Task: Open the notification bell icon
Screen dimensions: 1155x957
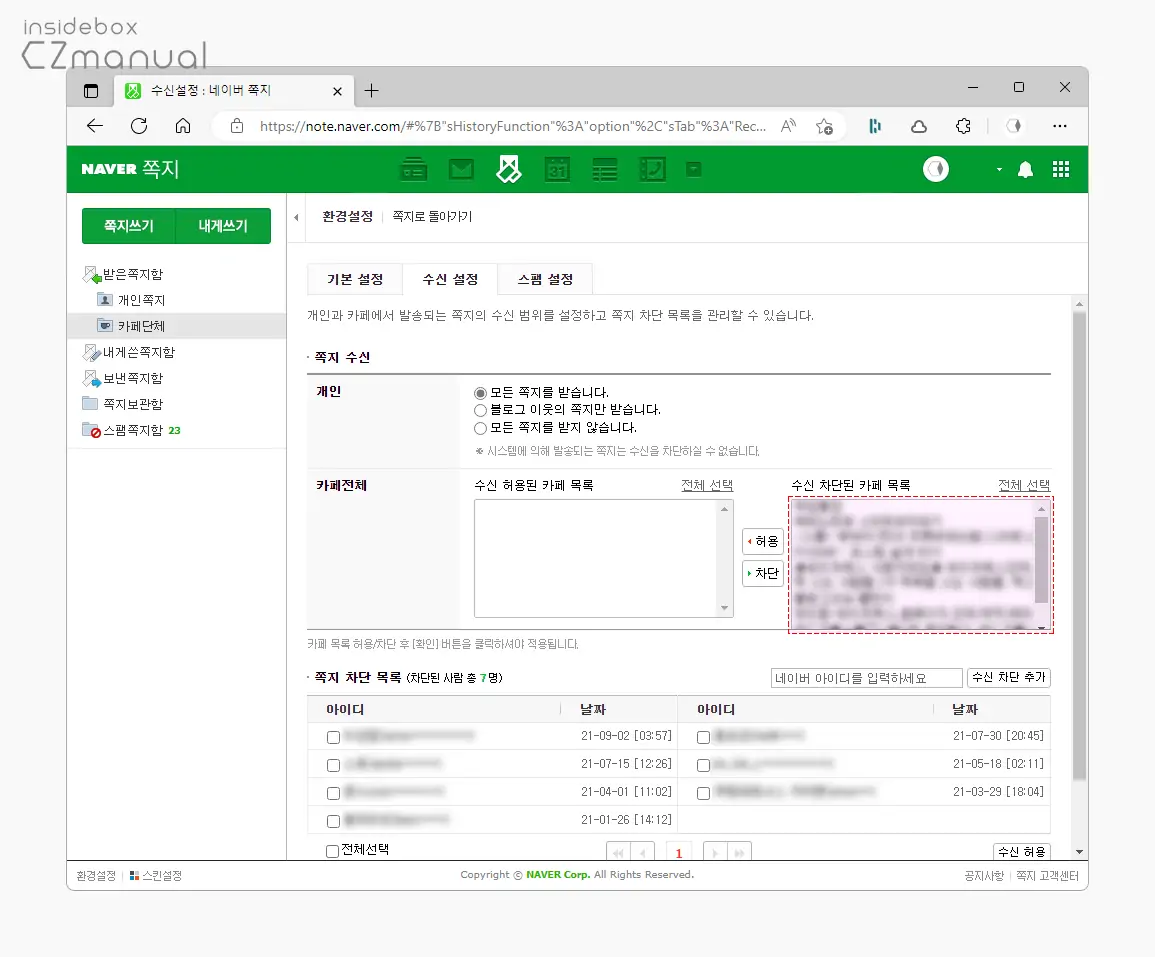Action: point(1025,170)
